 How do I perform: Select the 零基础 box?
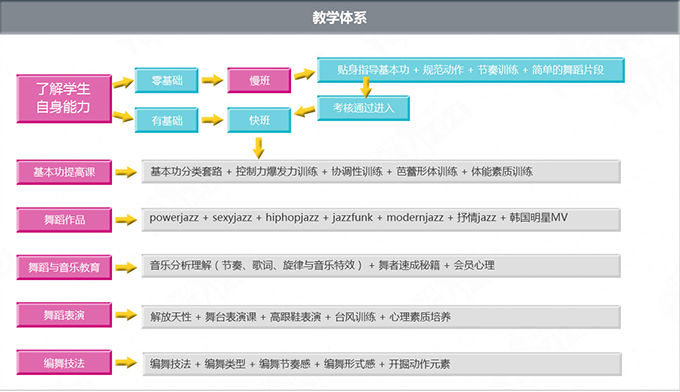click(x=167, y=80)
